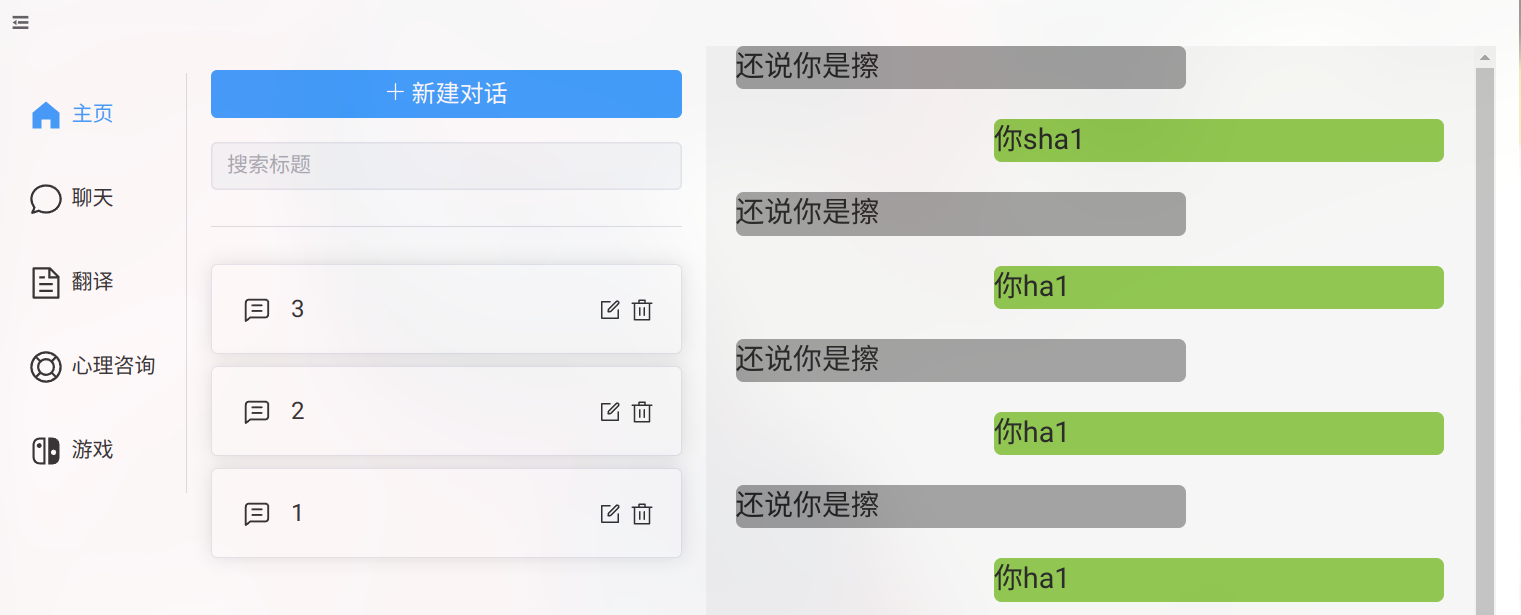Image resolution: width=1521 pixels, height=615 pixels.
Task: Click the green 你sha1 message bubble
Action: 1218,140
